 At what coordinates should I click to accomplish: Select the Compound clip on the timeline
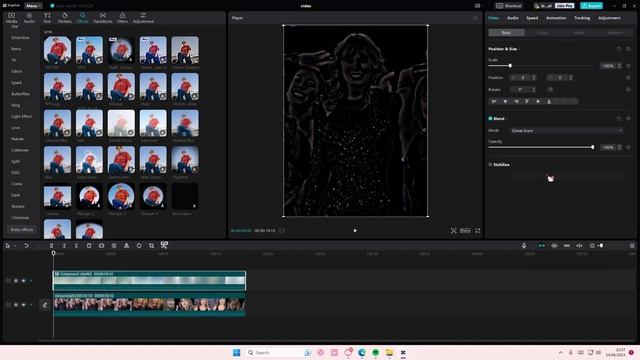coord(149,281)
